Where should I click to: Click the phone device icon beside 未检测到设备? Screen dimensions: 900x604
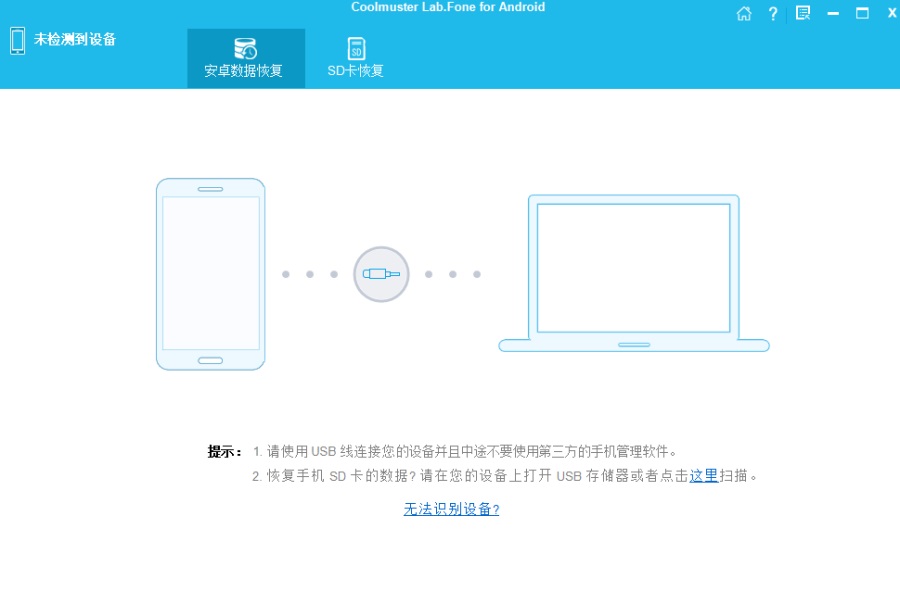(17, 41)
